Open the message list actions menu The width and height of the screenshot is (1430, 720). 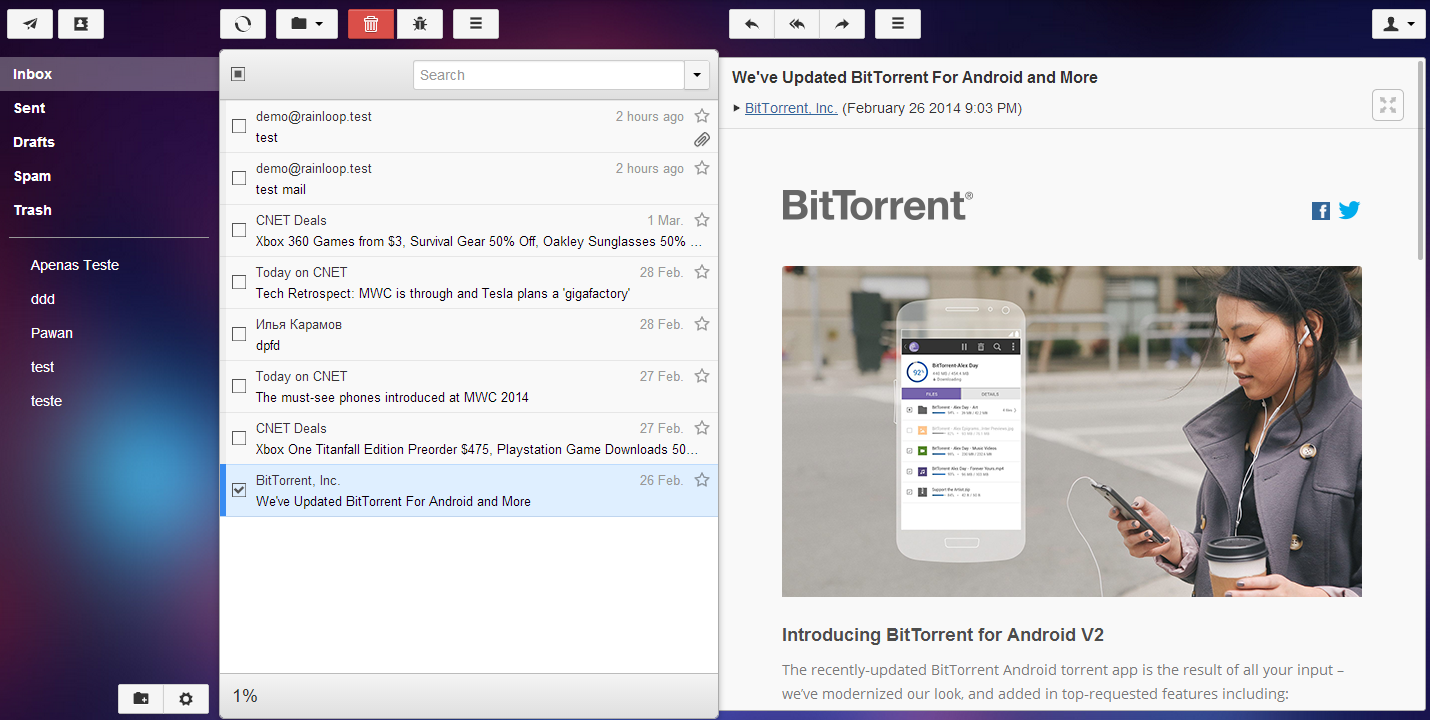[475, 23]
